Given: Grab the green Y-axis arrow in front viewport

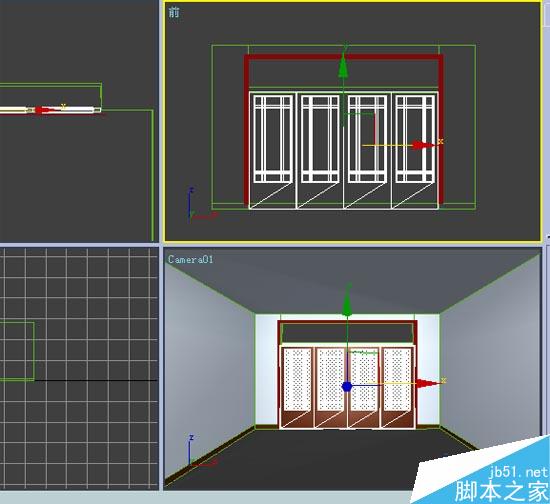Looking at the screenshot, I should coord(343,66).
